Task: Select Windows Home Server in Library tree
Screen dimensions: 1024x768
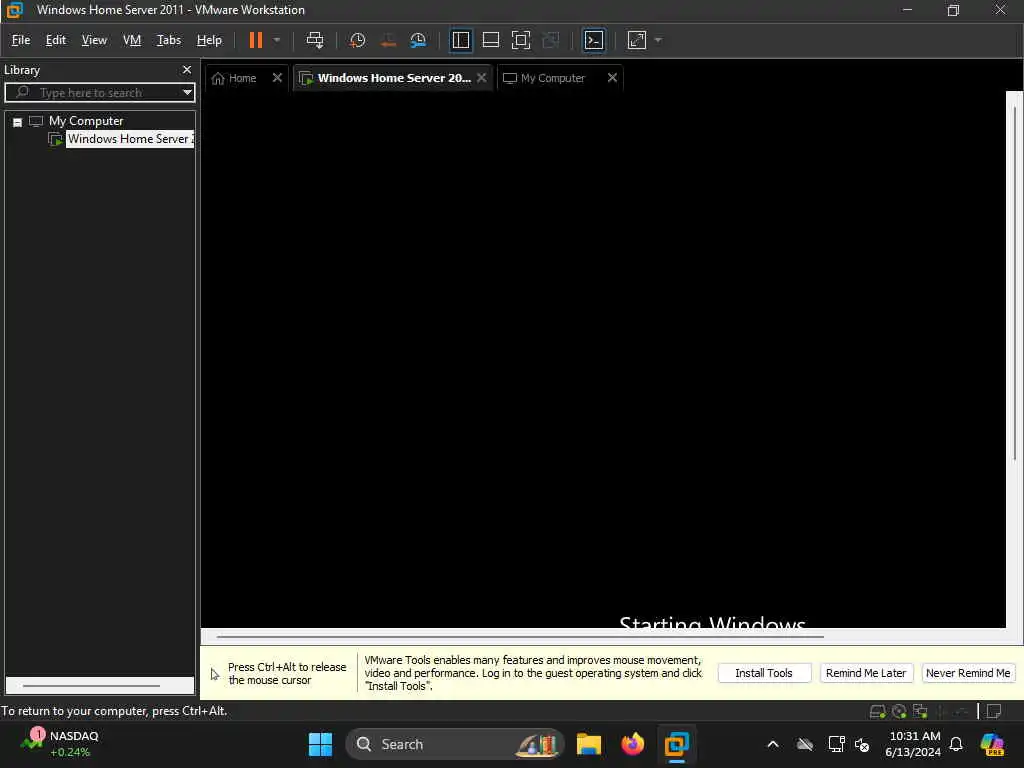Action: tap(130, 139)
